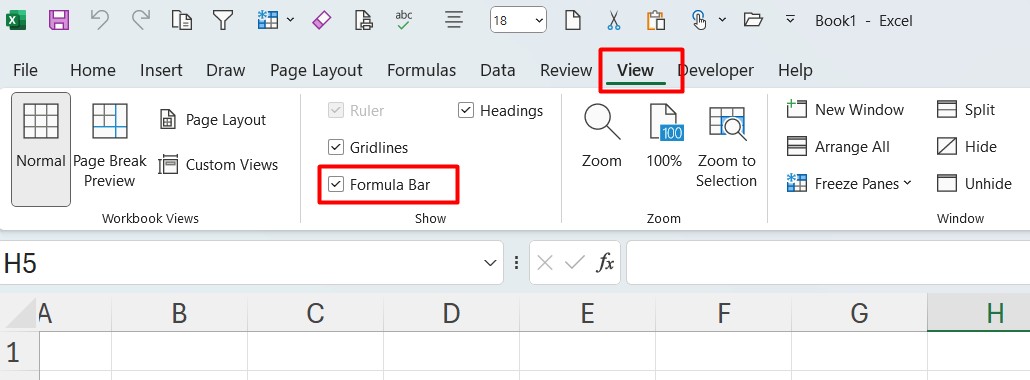Click the Open folder icon
1030x380 pixels.
tap(753, 20)
